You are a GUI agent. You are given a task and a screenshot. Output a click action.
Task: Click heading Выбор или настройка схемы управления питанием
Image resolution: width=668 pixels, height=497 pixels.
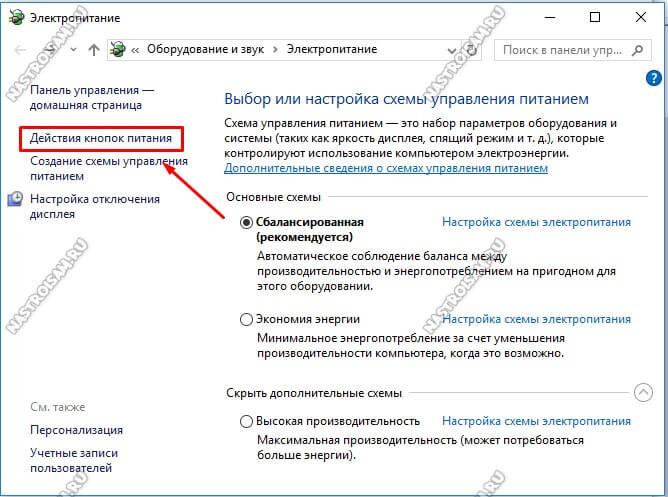tap(406, 99)
